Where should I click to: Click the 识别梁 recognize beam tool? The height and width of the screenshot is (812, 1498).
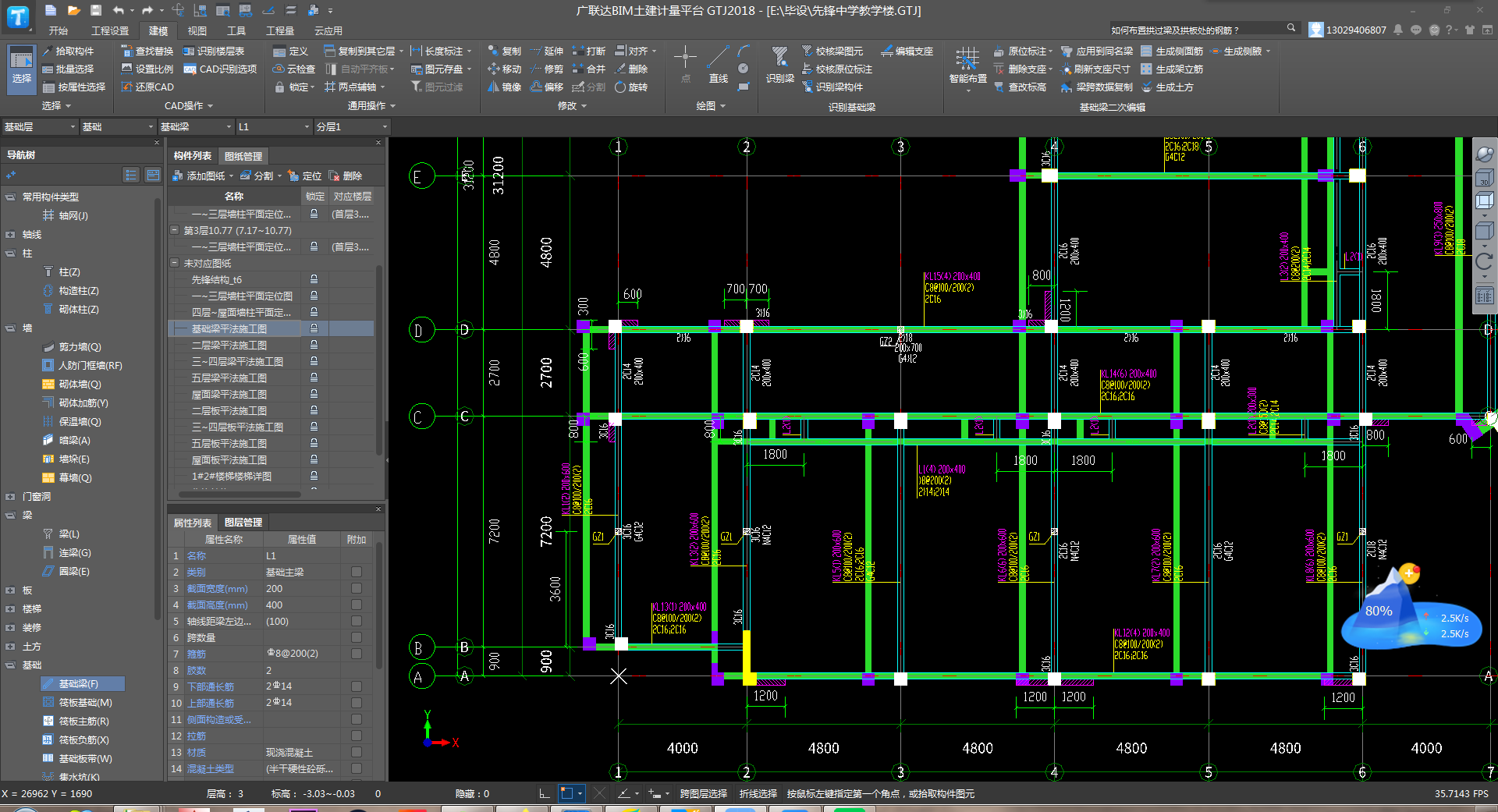[x=779, y=65]
